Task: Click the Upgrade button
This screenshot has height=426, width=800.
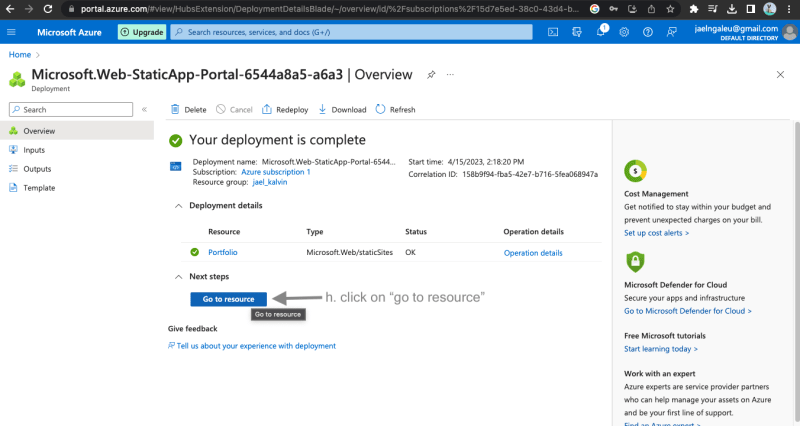Action: coord(142,32)
